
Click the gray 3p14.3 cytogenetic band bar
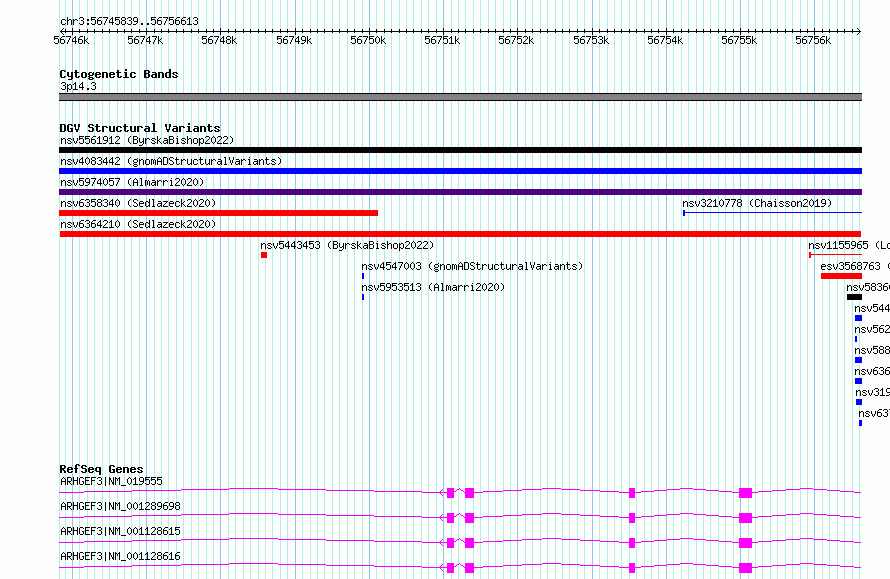pyautogui.click(x=460, y=97)
